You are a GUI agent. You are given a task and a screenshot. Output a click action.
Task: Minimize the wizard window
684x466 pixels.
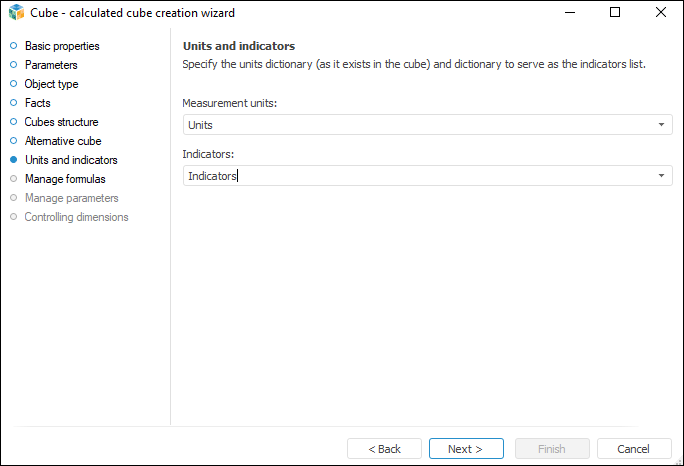569,13
